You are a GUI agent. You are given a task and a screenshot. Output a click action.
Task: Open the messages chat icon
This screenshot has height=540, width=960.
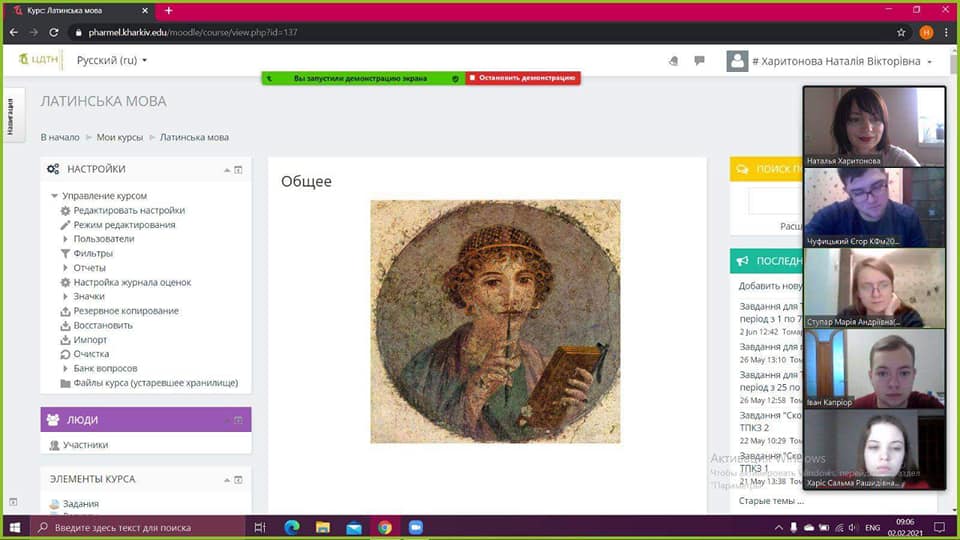(x=699, y=60)
